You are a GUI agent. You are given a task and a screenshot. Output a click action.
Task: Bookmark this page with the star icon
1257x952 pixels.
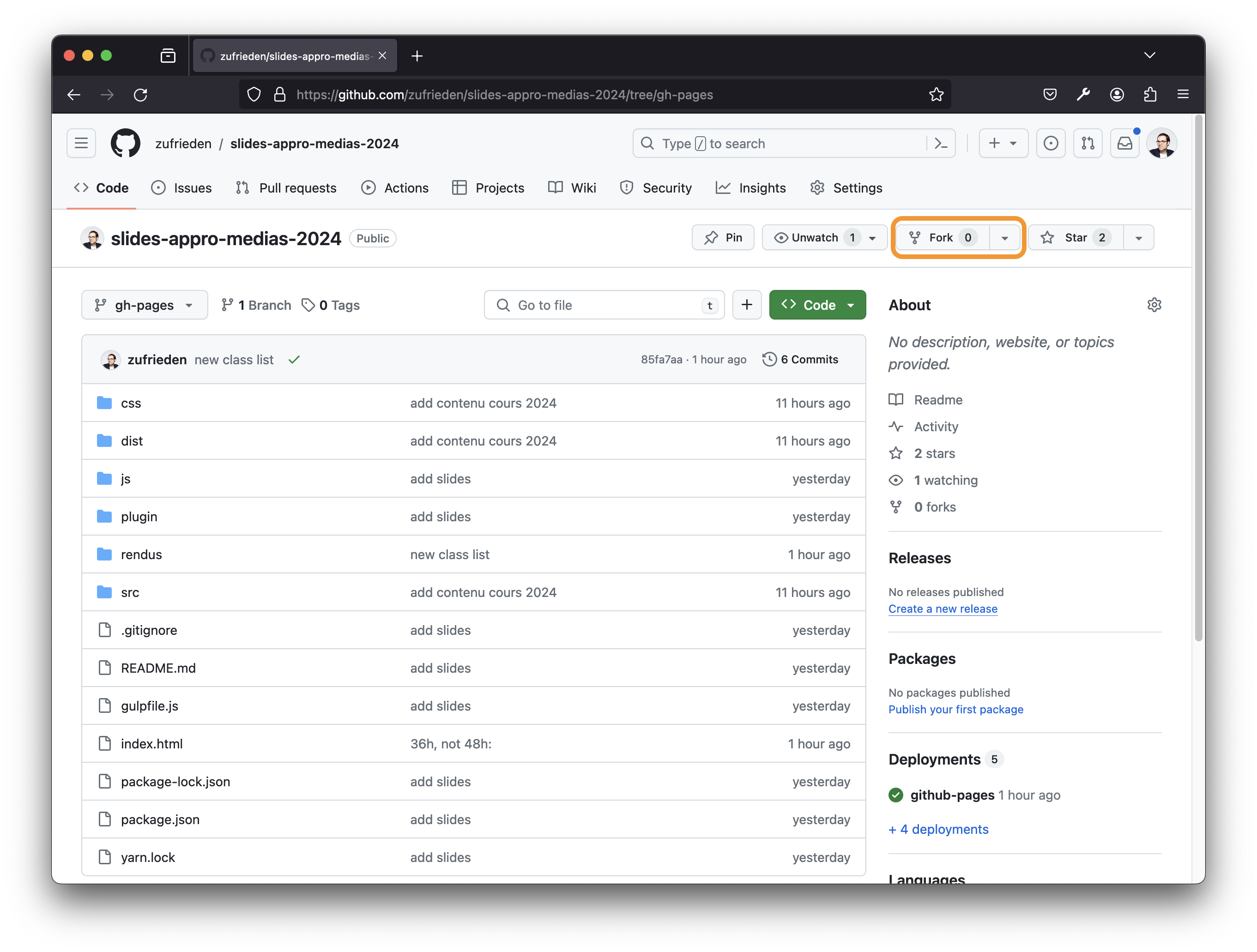point(936,94)
